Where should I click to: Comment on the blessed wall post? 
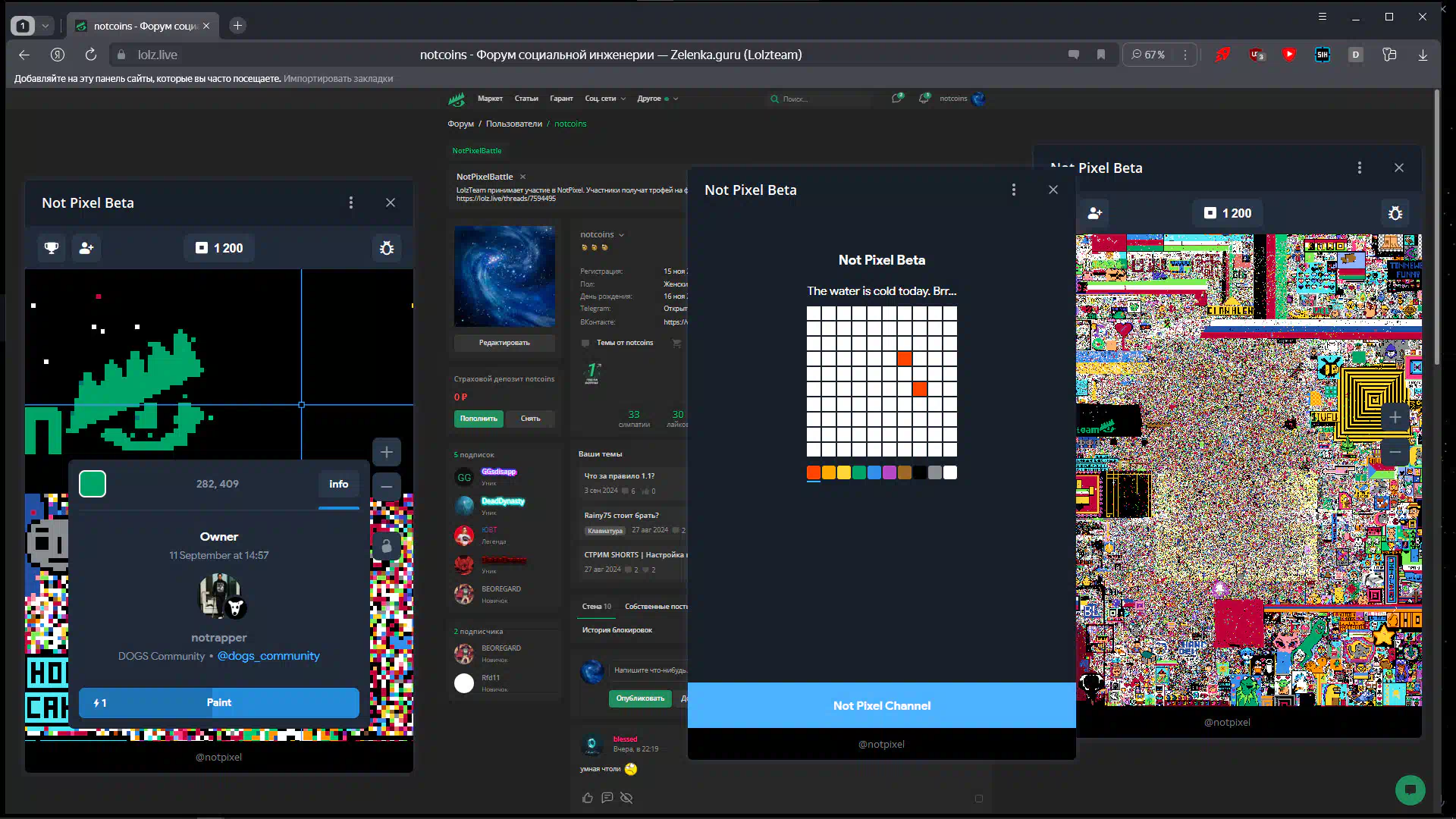[x=607, y=798]
